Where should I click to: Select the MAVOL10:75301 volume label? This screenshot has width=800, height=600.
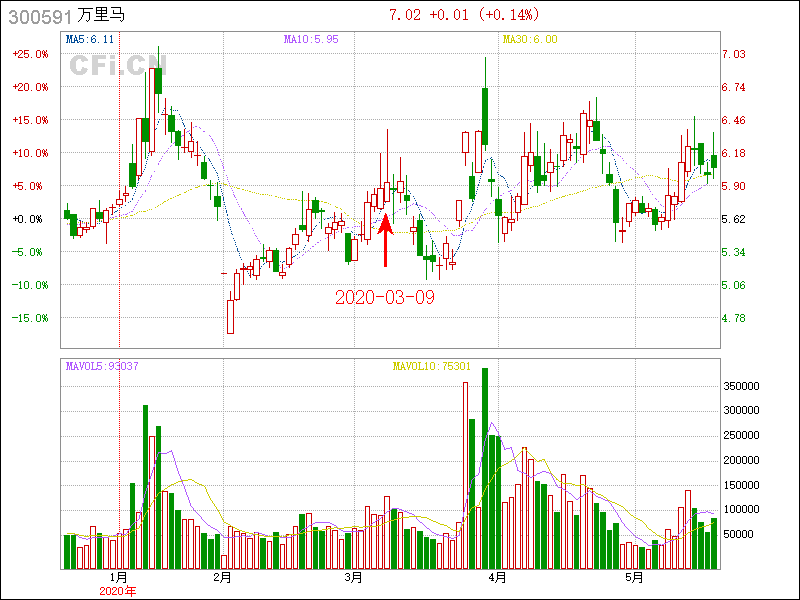pos(432,366)
